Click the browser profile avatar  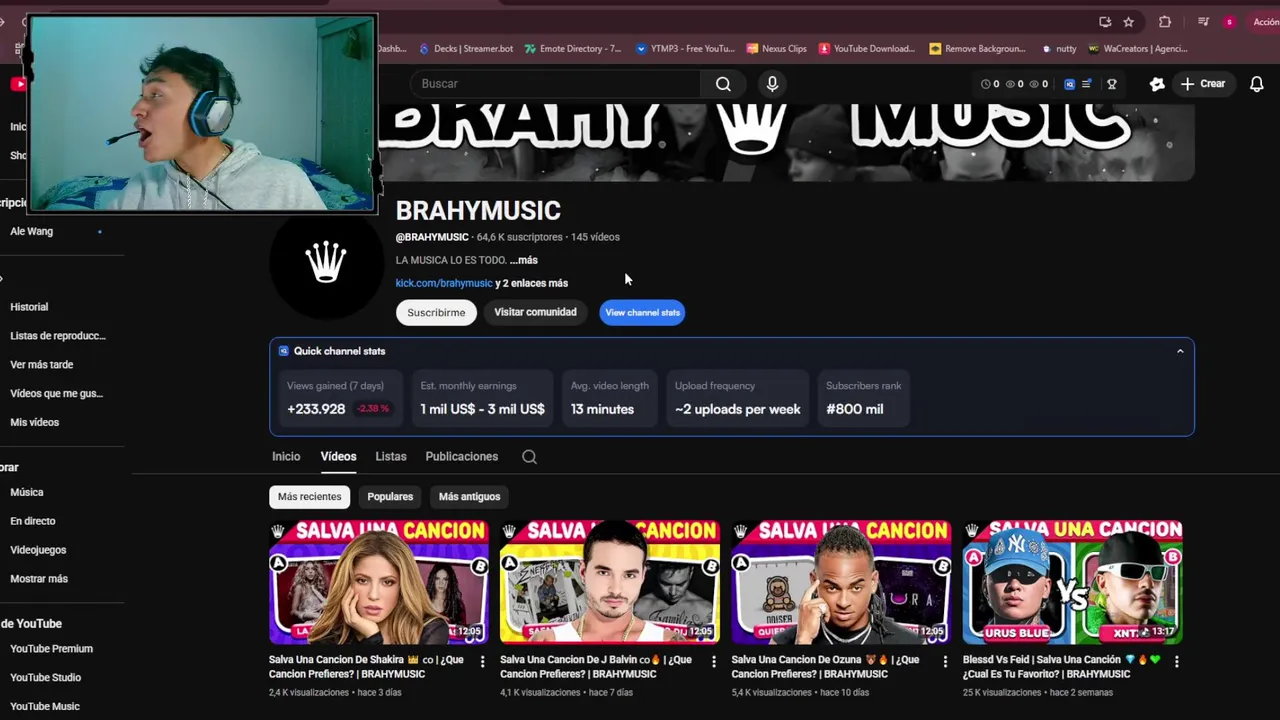click(1229, 22)
